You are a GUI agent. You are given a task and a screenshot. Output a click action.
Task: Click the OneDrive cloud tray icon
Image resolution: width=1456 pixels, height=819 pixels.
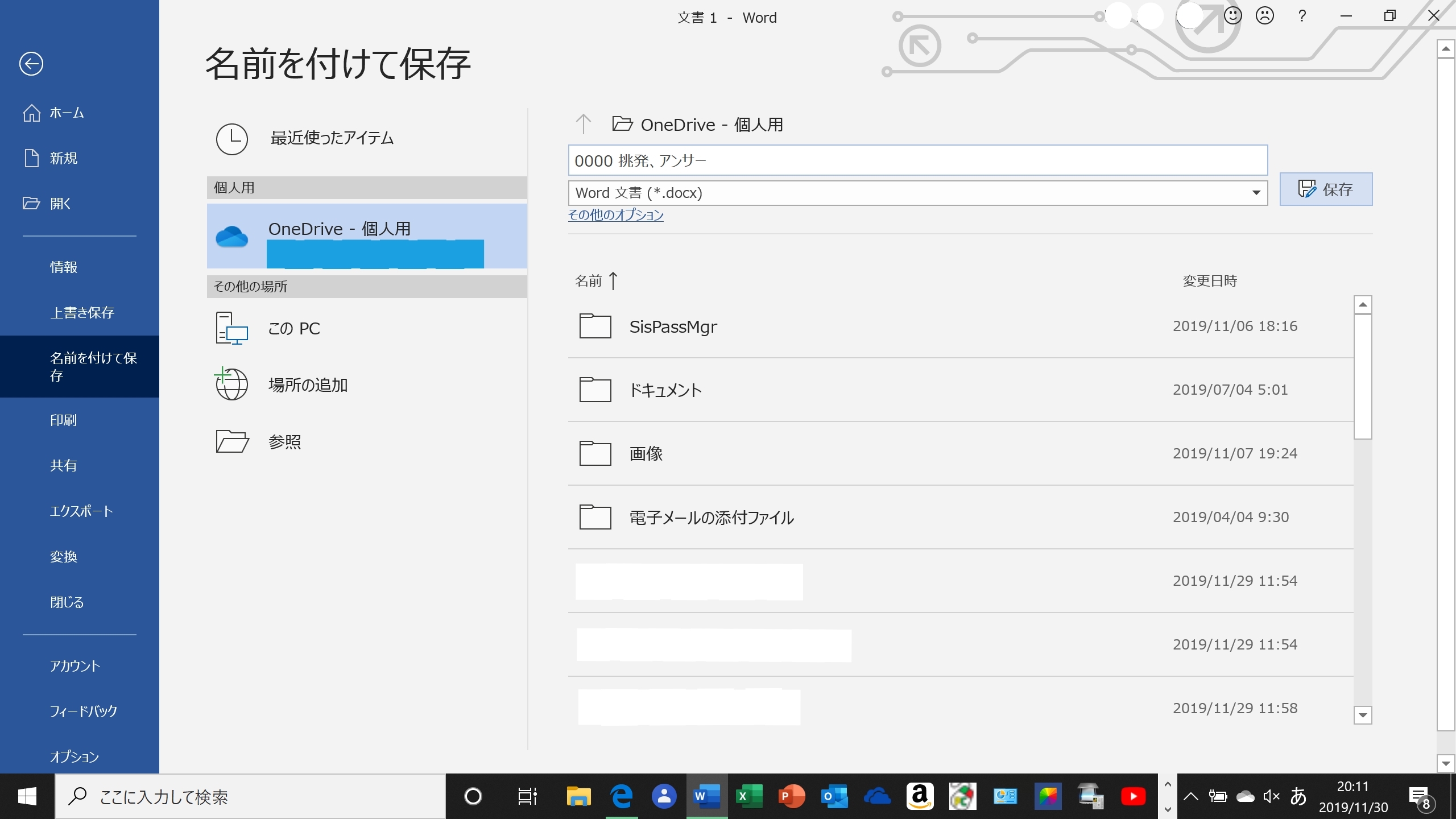pyautogui.click(x=1245, y=797)
